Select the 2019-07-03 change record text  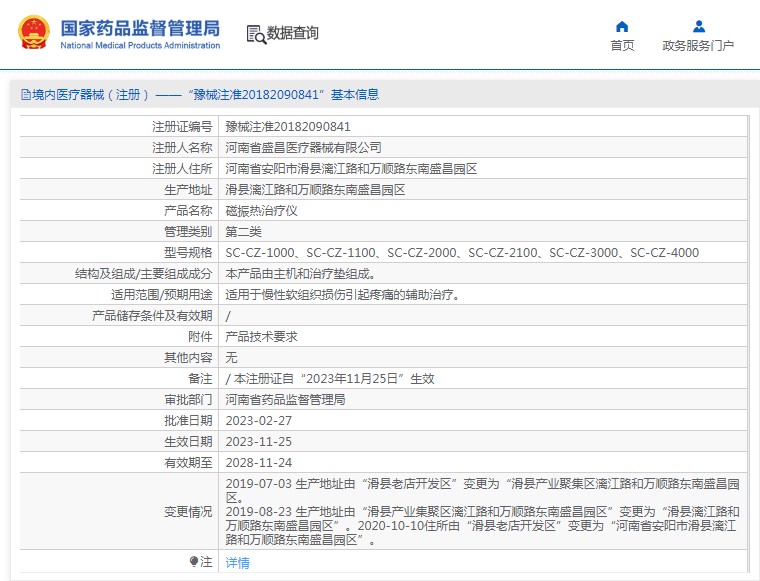482,490
